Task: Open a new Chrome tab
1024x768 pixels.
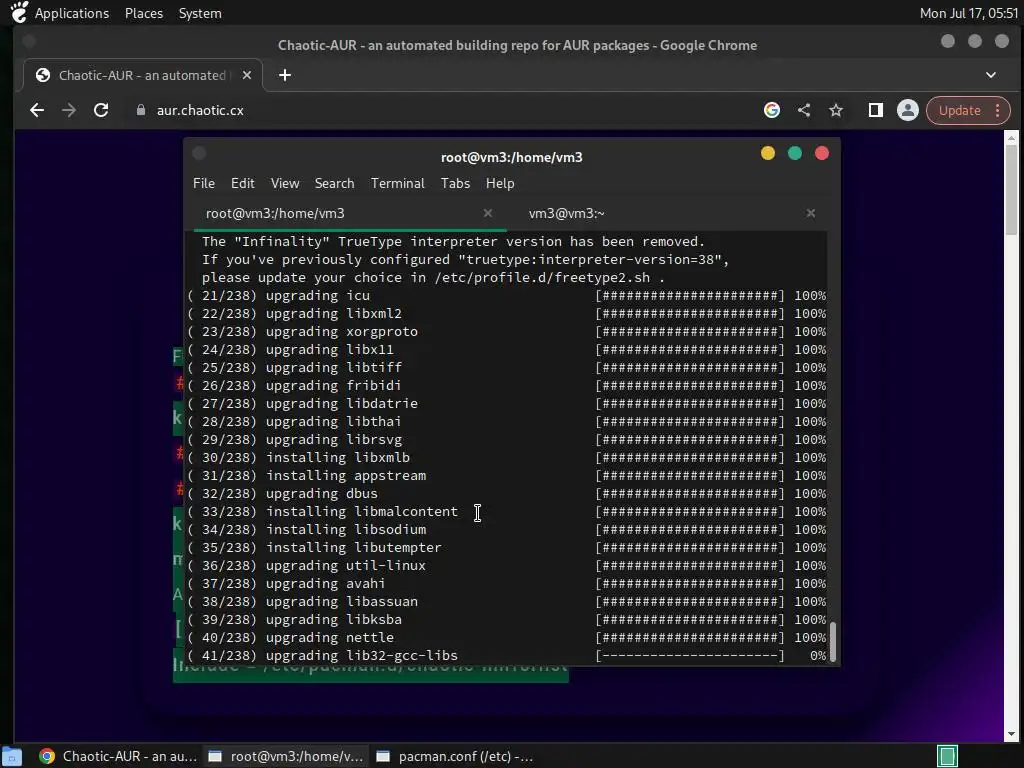Action: point(285,75)
